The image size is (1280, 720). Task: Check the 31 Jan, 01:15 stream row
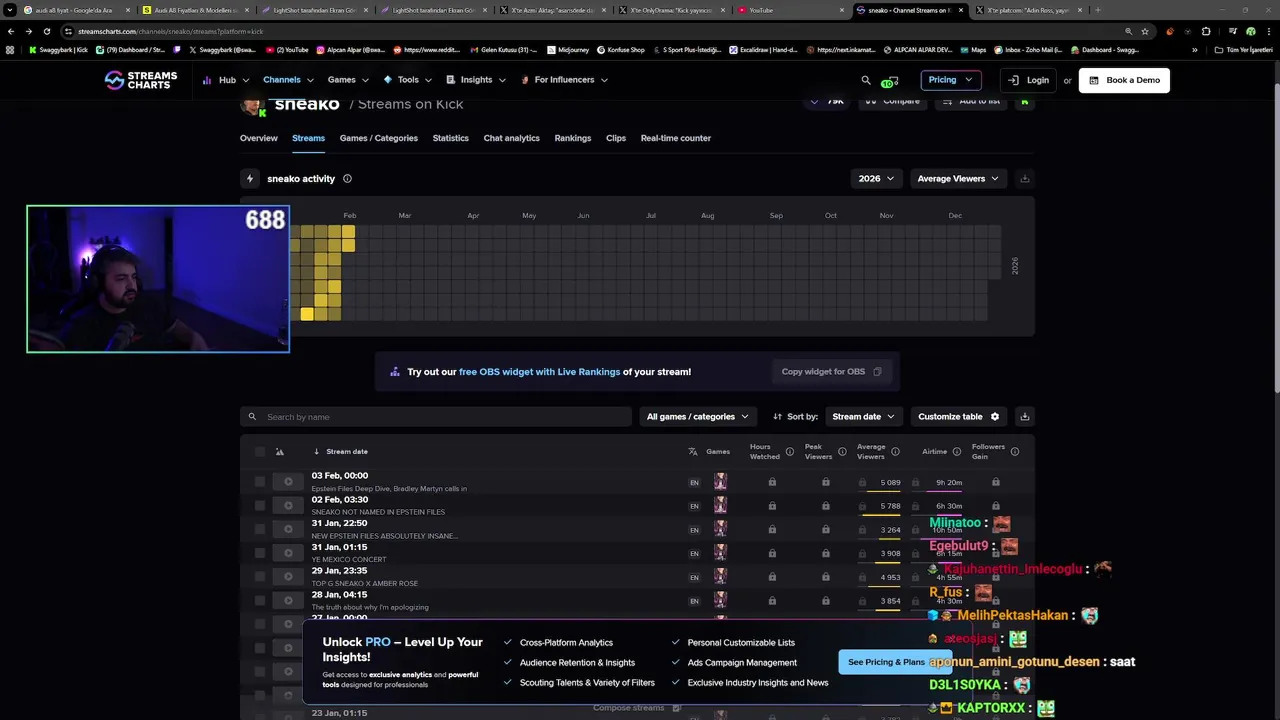(x=260, y=553)
